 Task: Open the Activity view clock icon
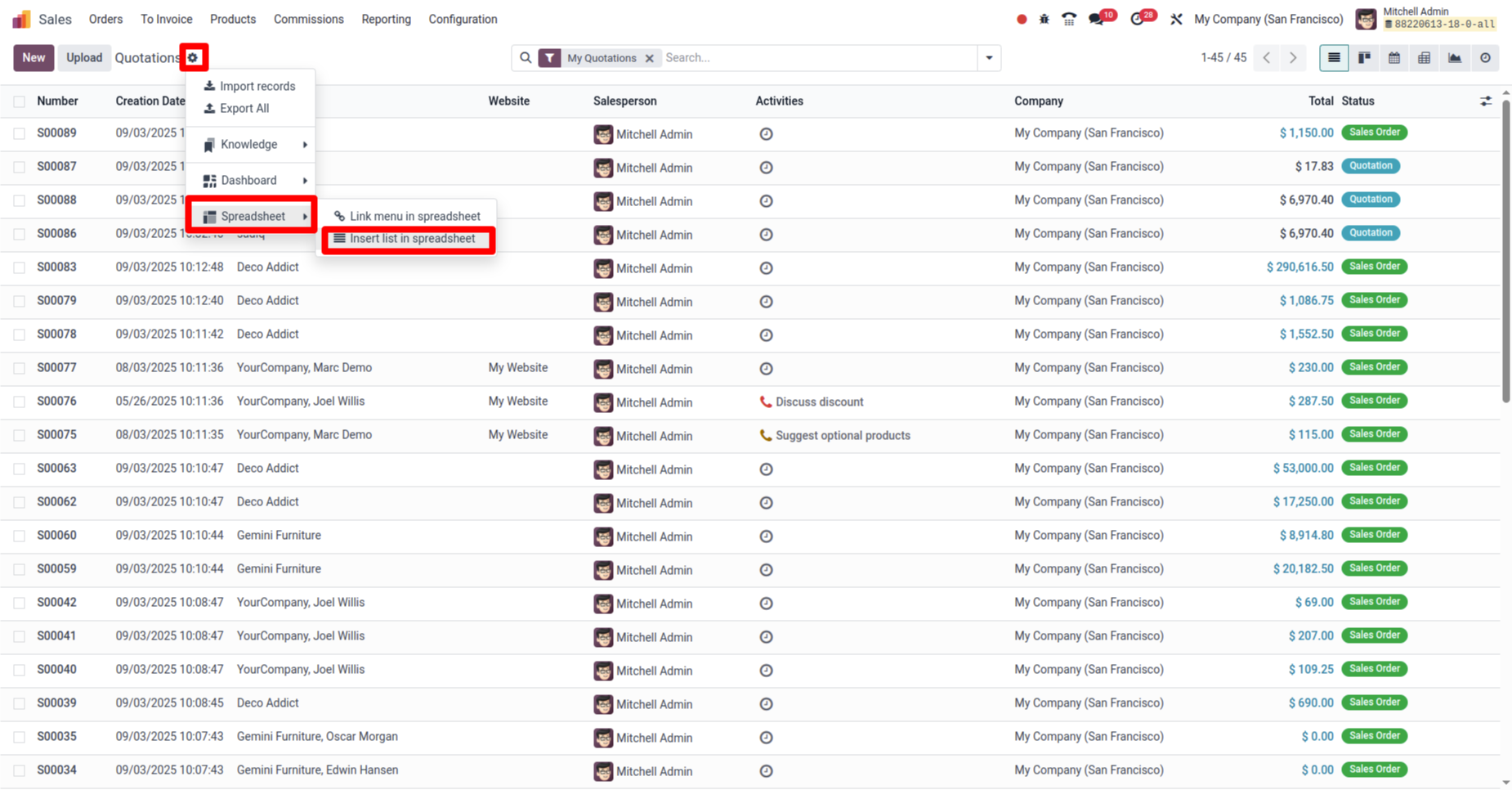pos(1485,58)
